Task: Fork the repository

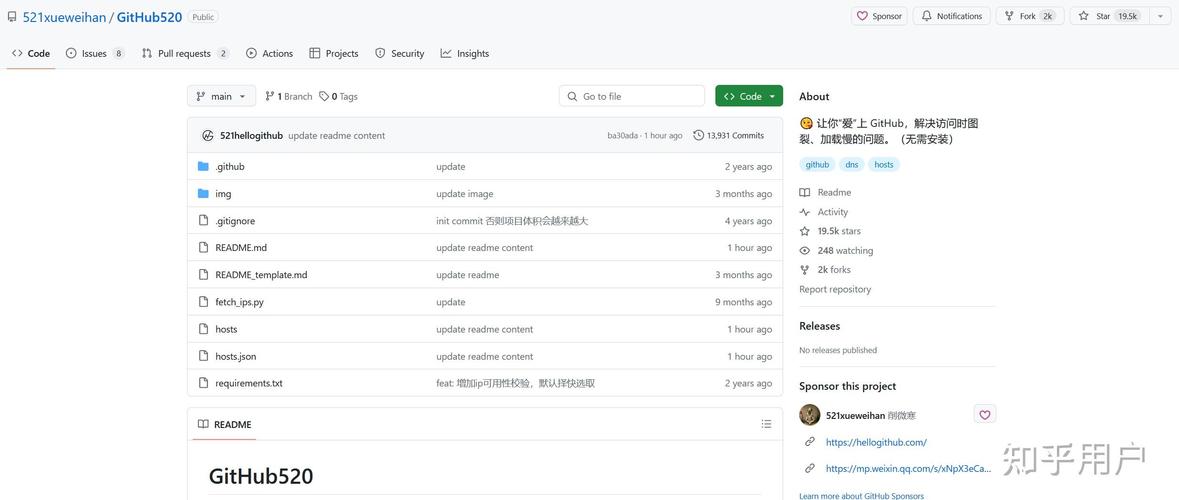Action: coord(1029,16)
